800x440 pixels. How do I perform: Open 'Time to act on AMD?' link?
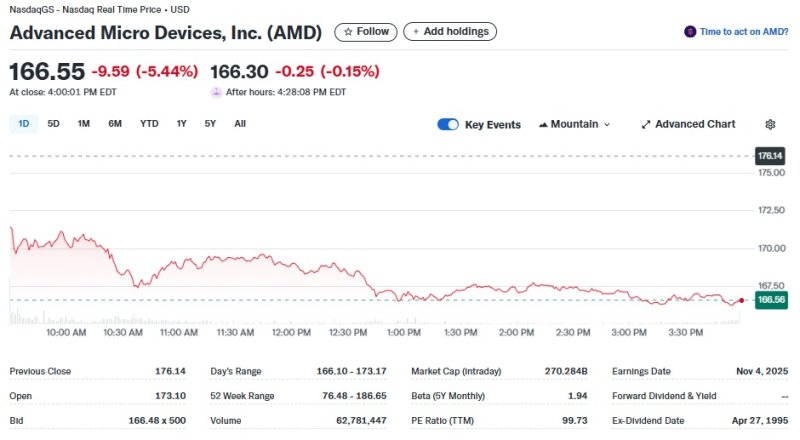point(743,32)
